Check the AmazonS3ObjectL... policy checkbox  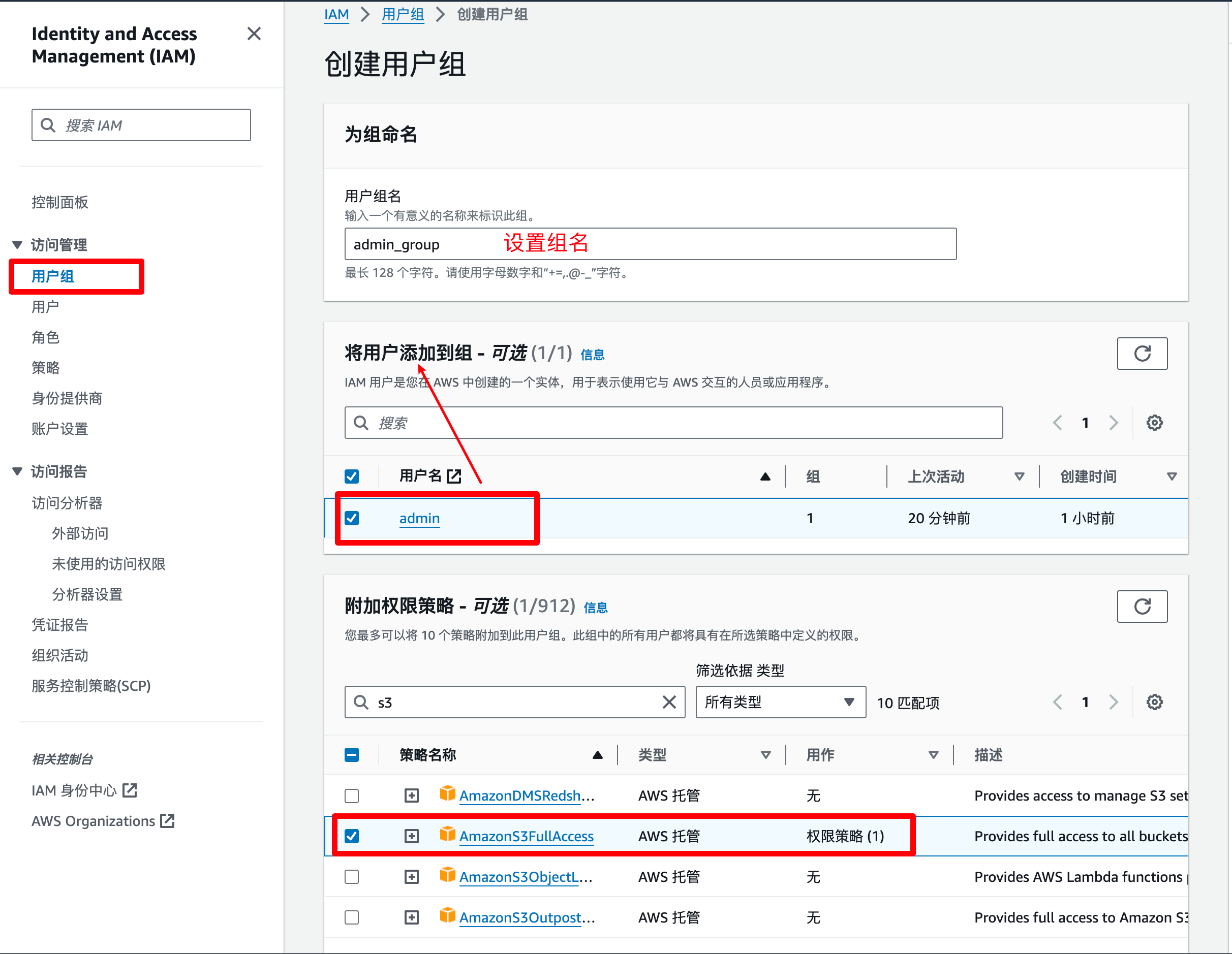coord(351,877)
